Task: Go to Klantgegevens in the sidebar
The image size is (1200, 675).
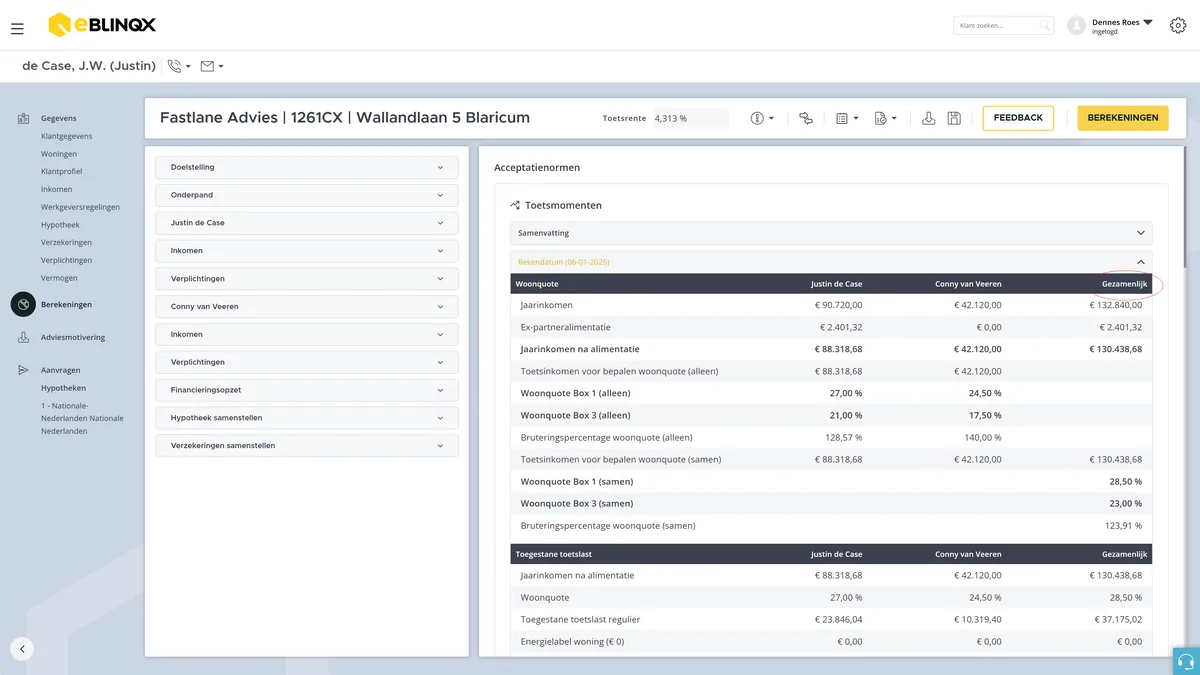Action: pos(67,136)
